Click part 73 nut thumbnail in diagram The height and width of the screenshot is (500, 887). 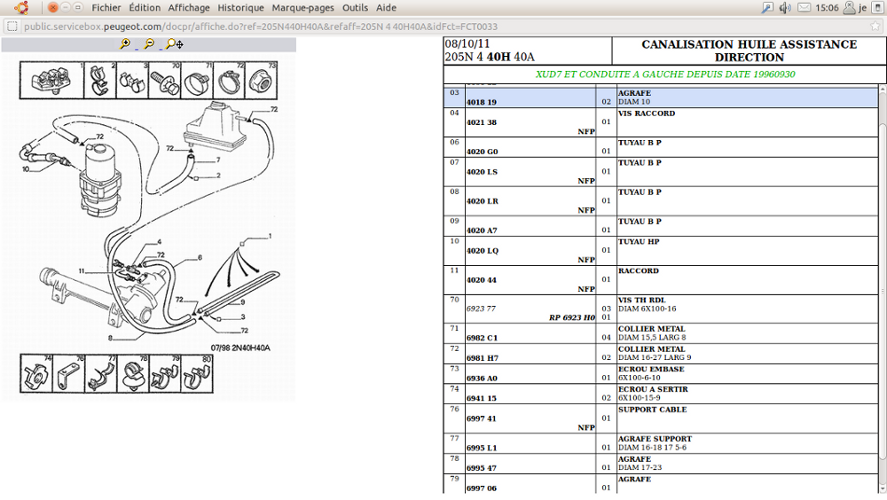(x=259, y=80)
